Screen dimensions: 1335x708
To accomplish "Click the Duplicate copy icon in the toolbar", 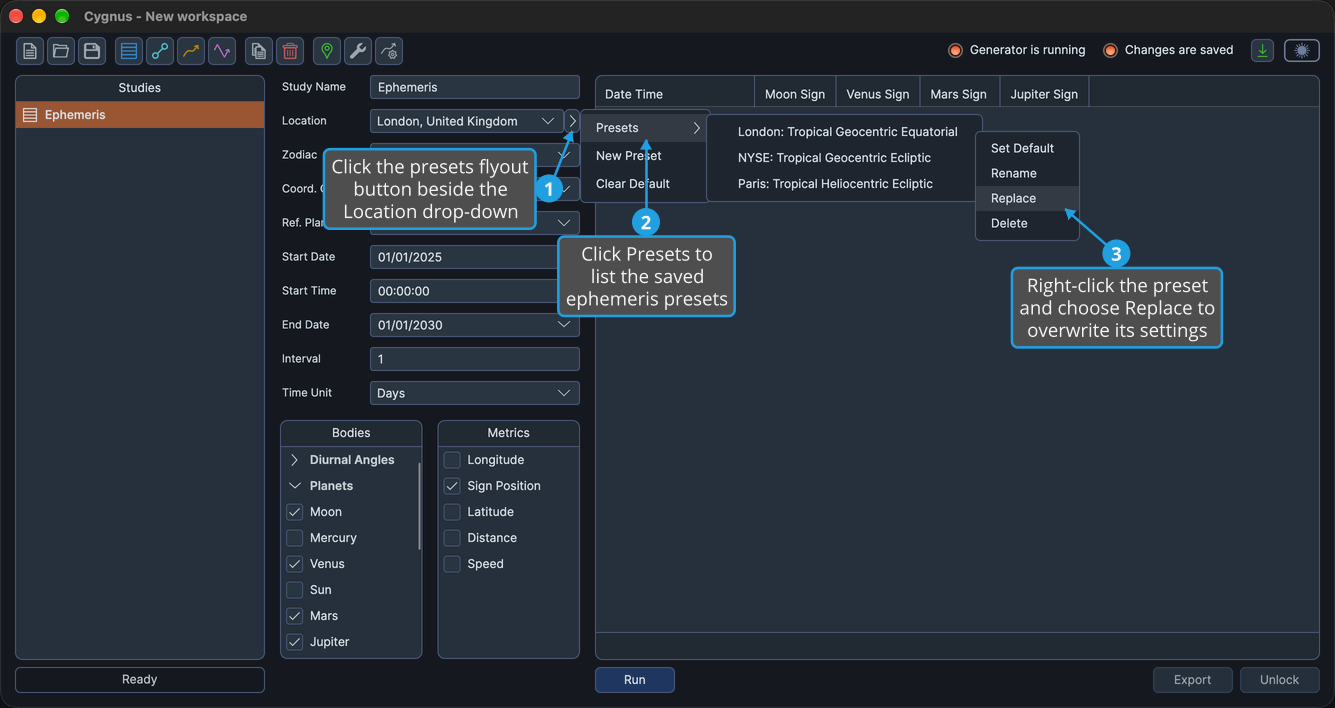I will 259,51.
